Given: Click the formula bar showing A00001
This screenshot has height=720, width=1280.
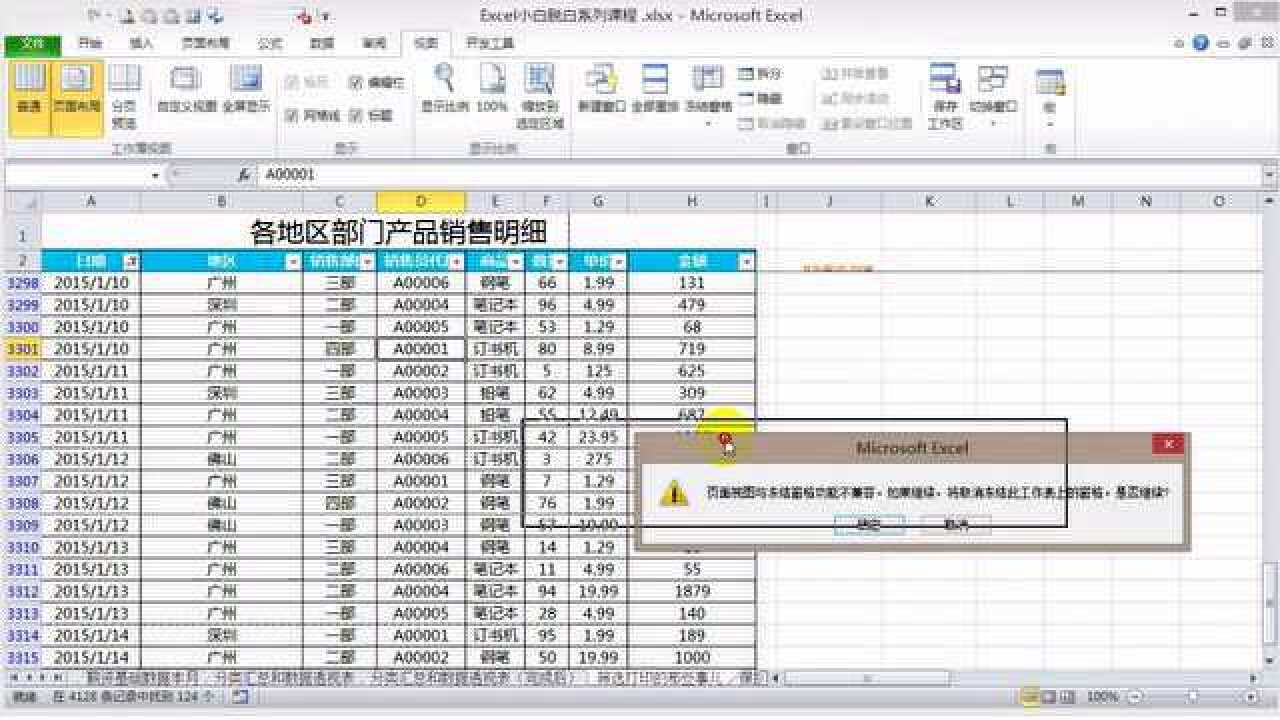Looking at the screenshot, I should [x=758, y=174].
